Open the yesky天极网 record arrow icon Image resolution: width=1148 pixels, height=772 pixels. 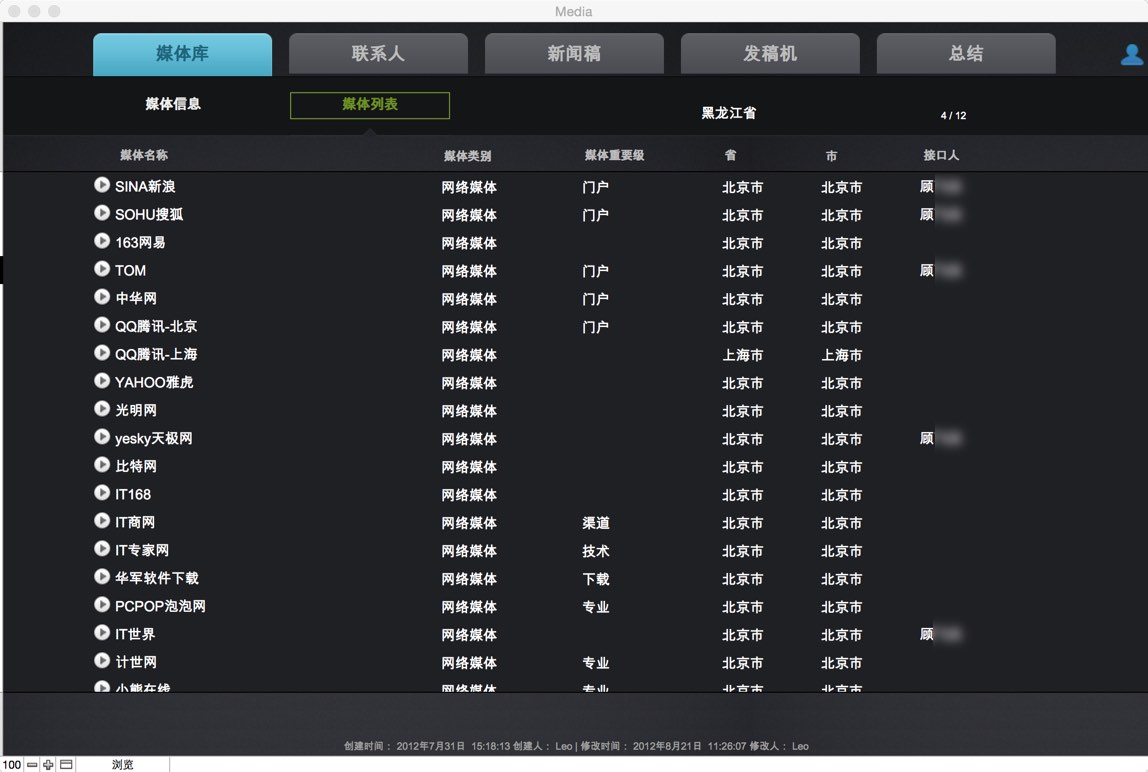pyautogui.click(x=102, y=437)
